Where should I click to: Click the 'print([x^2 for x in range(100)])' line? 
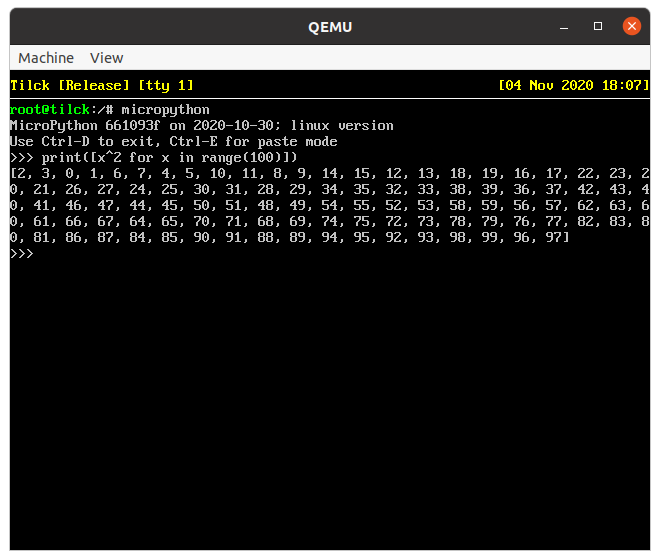click(154, 157)
